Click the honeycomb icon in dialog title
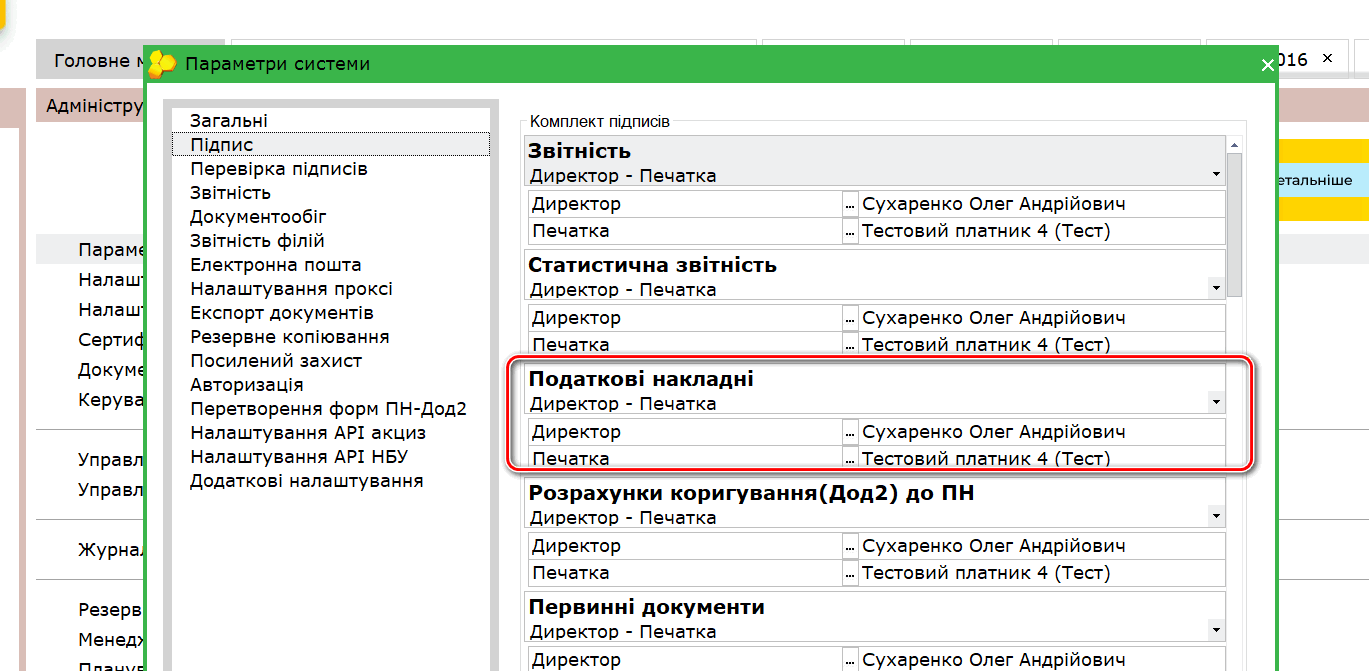 162,65
